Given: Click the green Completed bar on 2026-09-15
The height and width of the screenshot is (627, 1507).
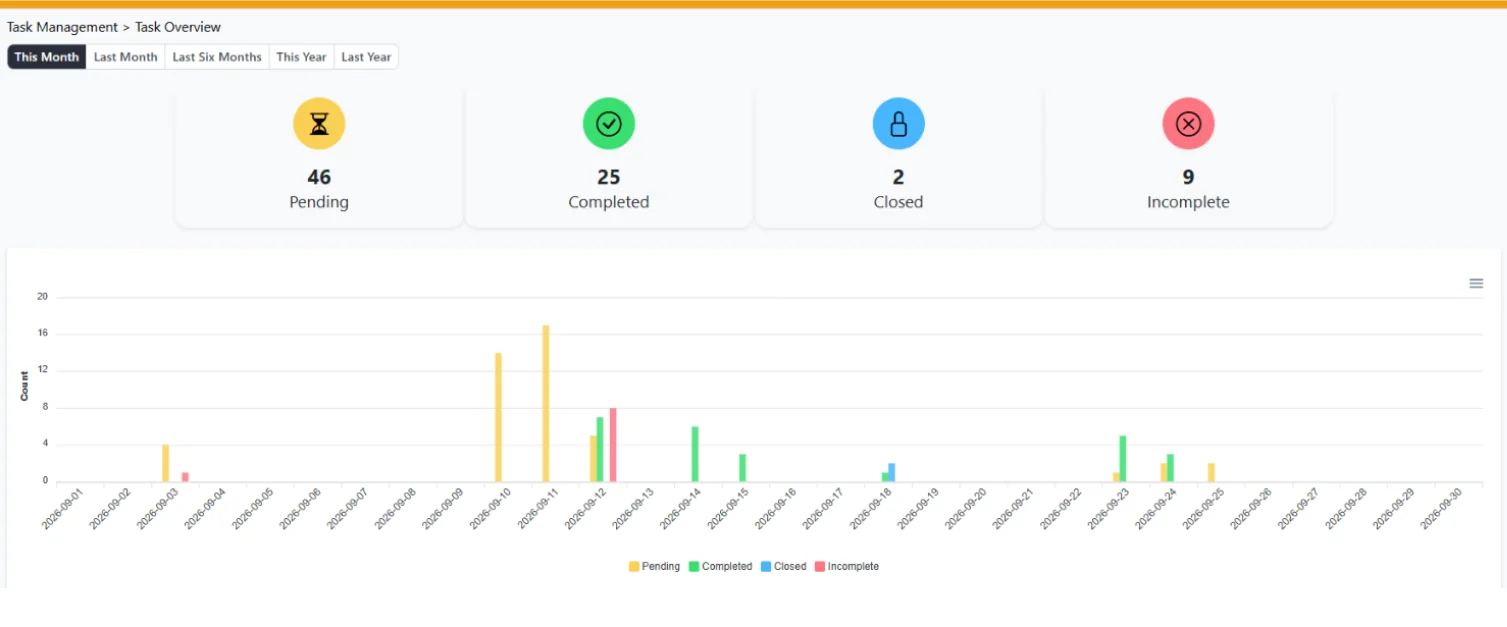Looking at the screenshot, I should pos(743,468).
